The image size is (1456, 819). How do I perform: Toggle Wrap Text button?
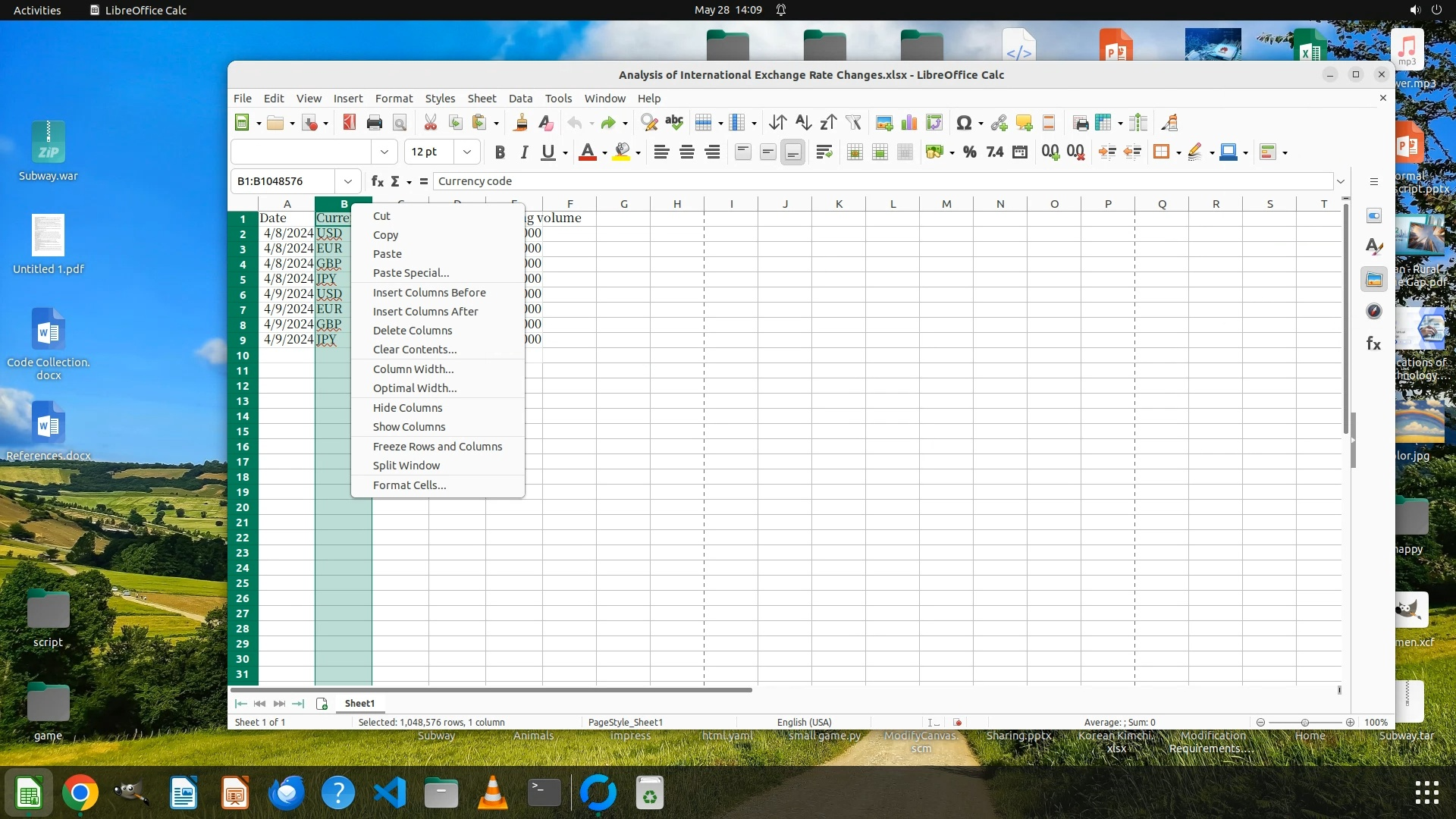pyautogui.click(x=824, y=152)
